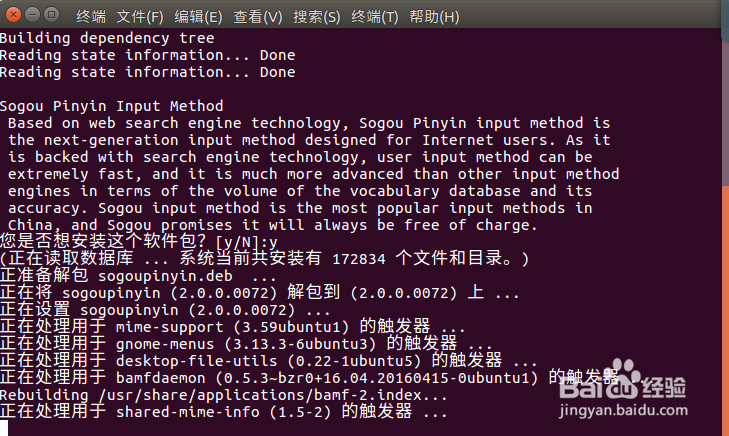
Task: Minimize the terminal window
Action: pyautogui.click(x=32, y=17)
